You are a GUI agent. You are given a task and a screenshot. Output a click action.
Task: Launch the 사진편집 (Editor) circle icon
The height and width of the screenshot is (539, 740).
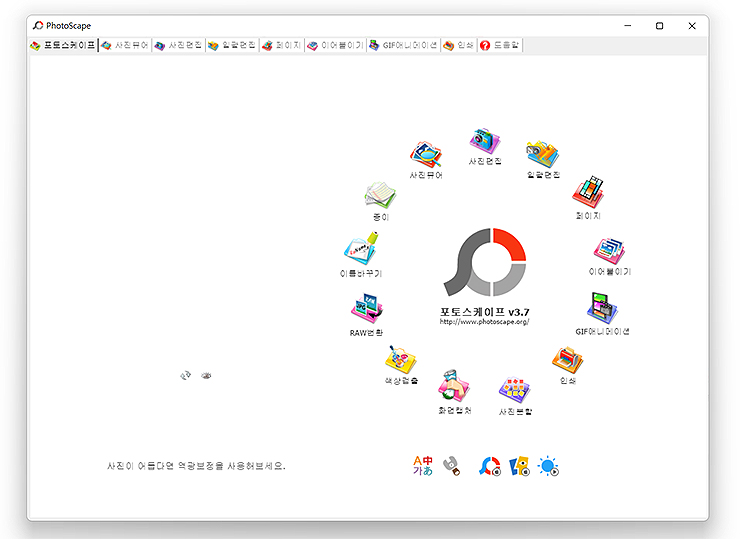tap(485, 141)
